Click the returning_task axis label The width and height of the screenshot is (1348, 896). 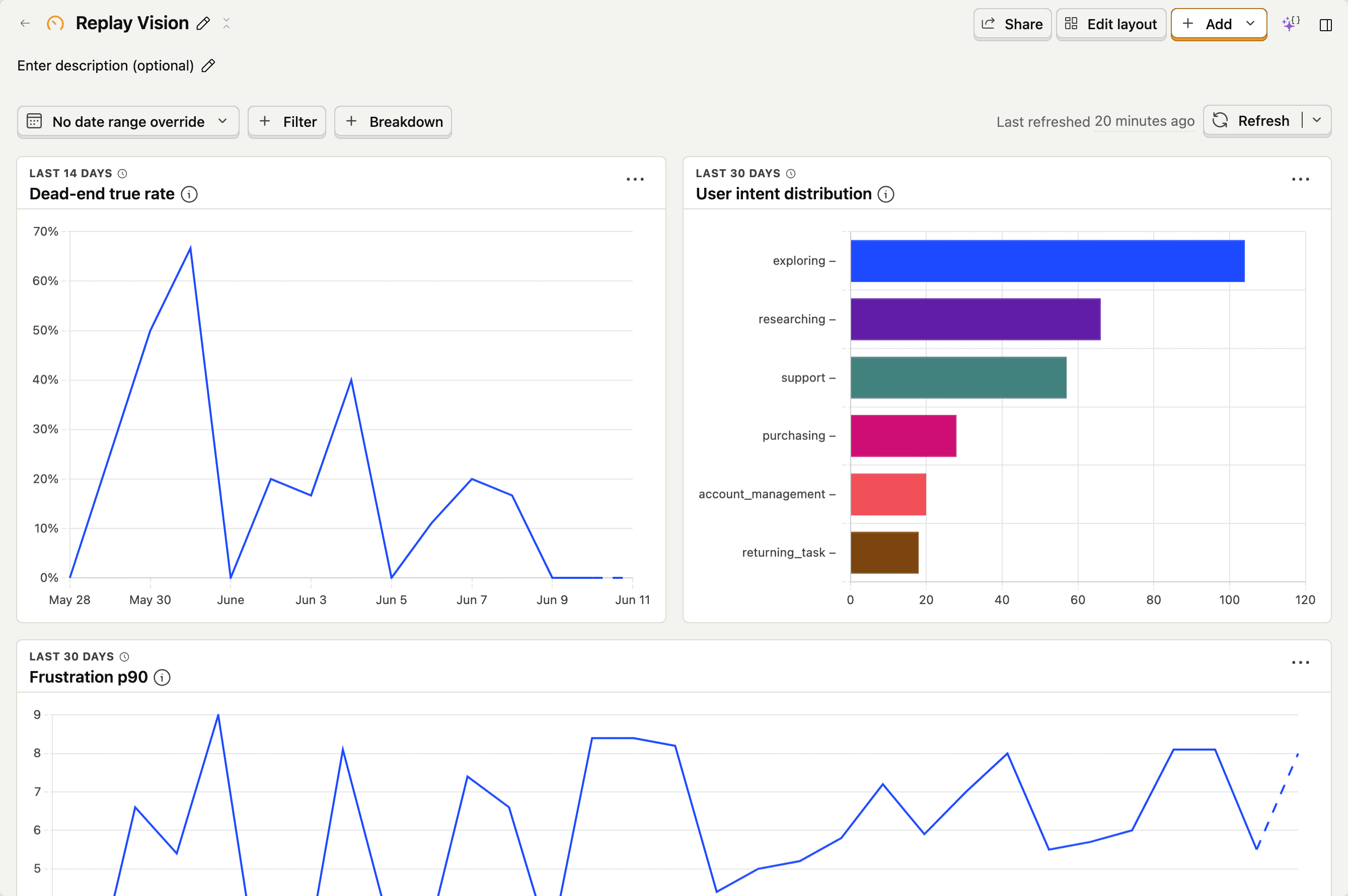[783, 552]
